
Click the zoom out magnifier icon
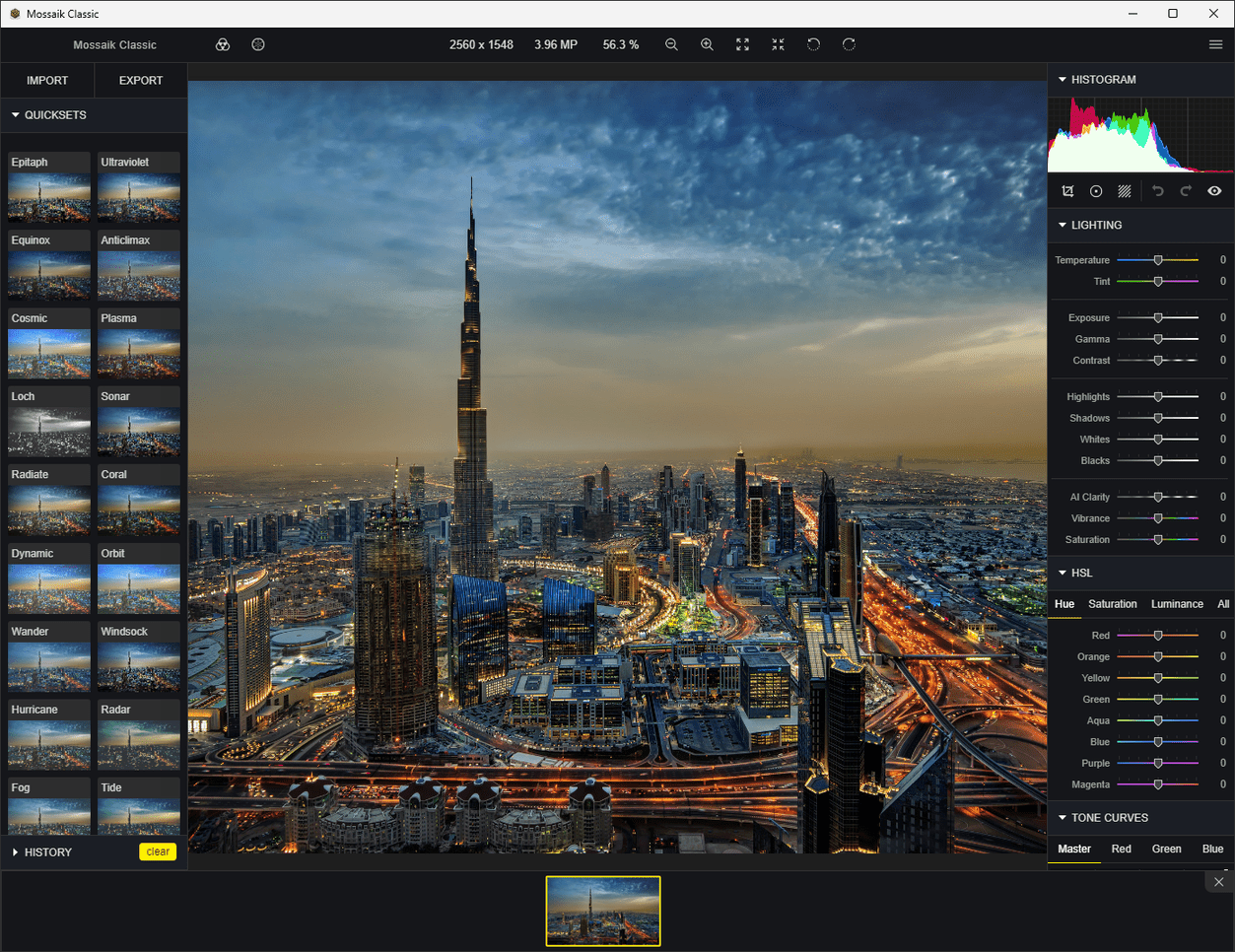pos(671,44)
